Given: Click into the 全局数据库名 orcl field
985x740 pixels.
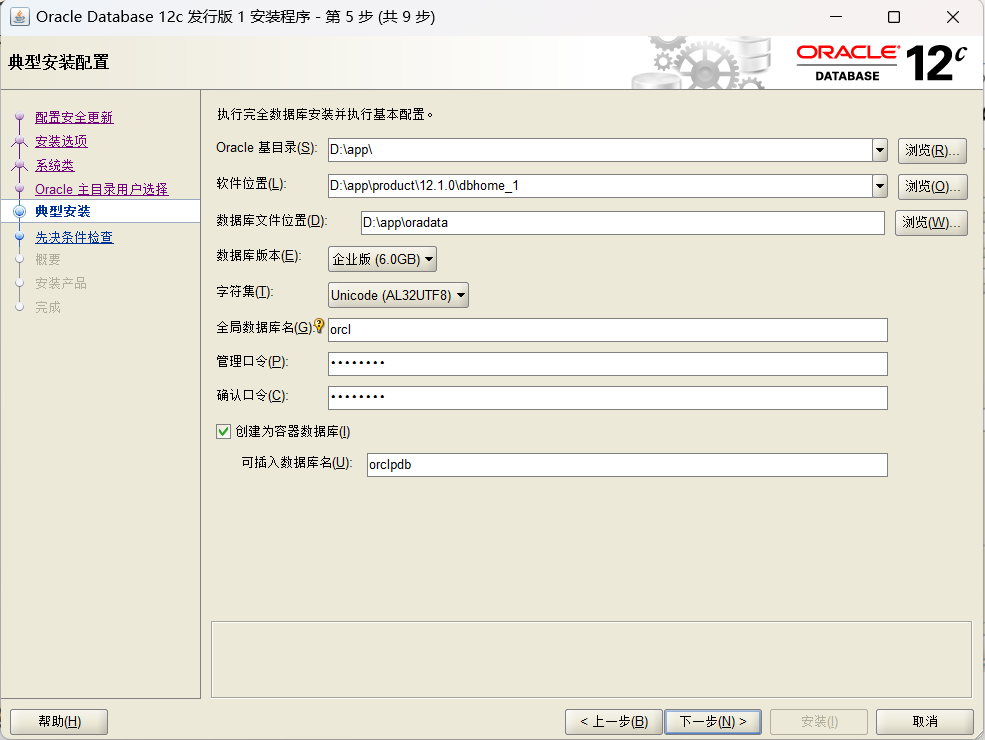Looking at the screenshot, I should click(607, 330).
